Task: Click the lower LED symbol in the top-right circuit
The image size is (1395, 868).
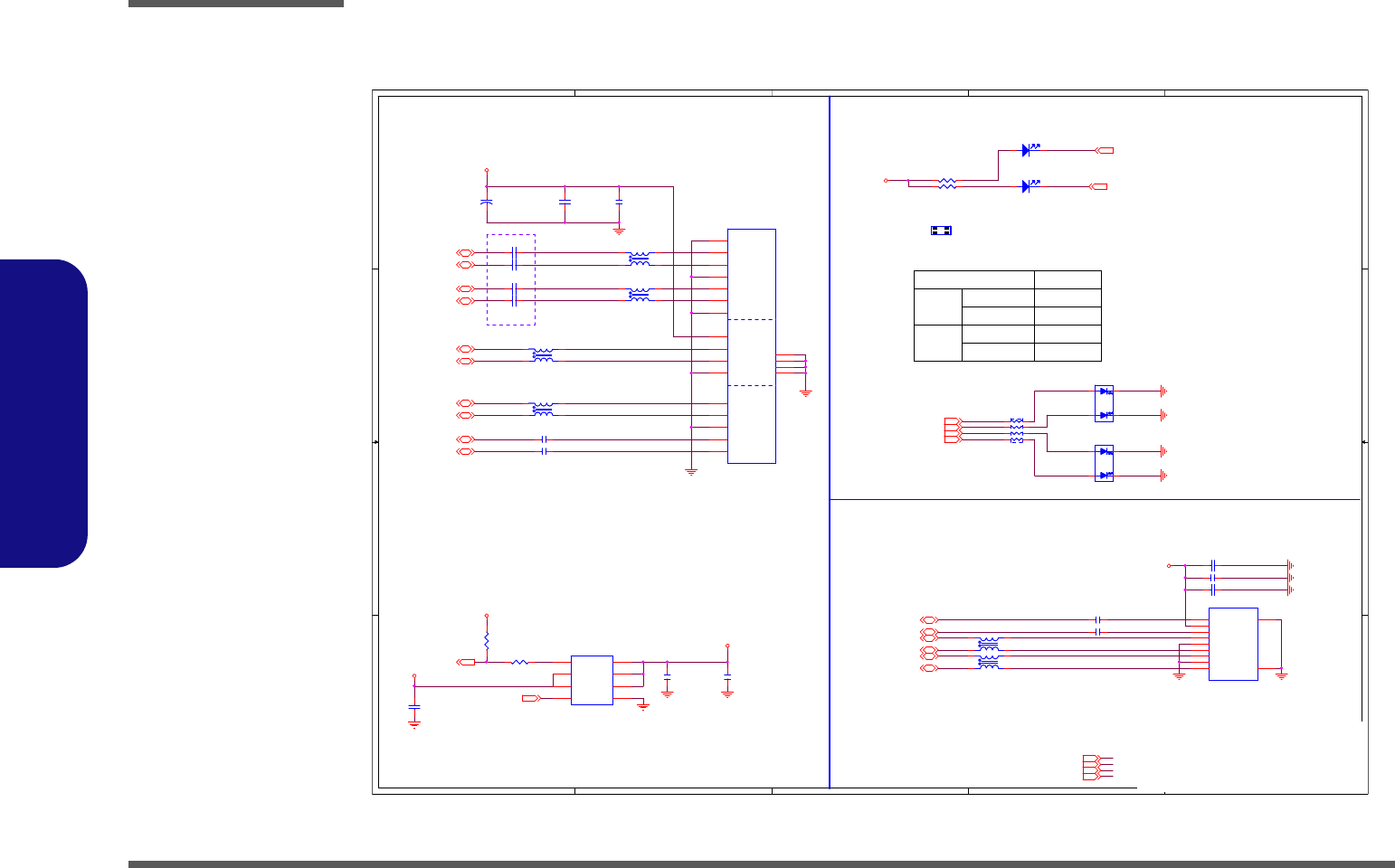Action: click(1030, 186)
